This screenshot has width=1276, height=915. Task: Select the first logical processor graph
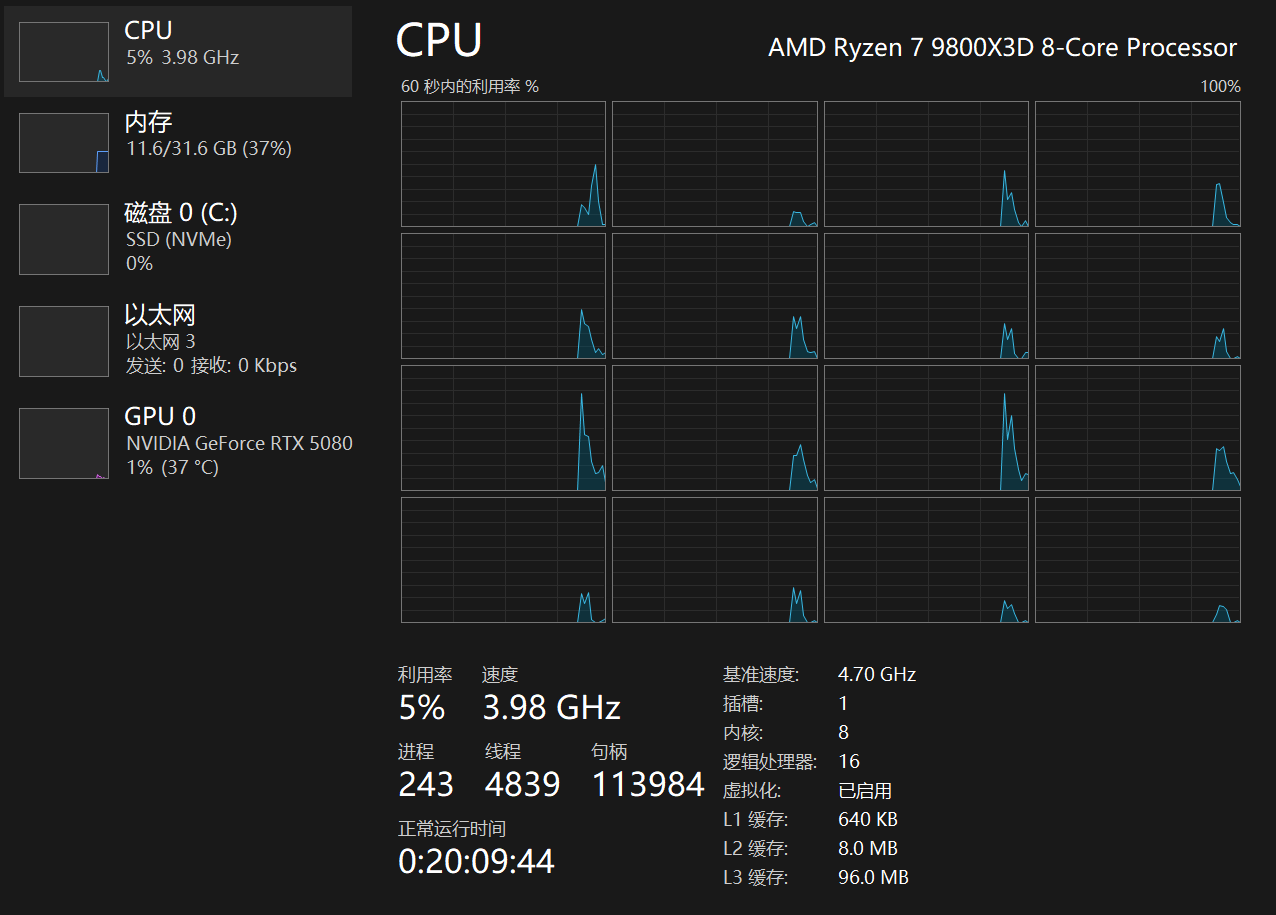[503, 164]
